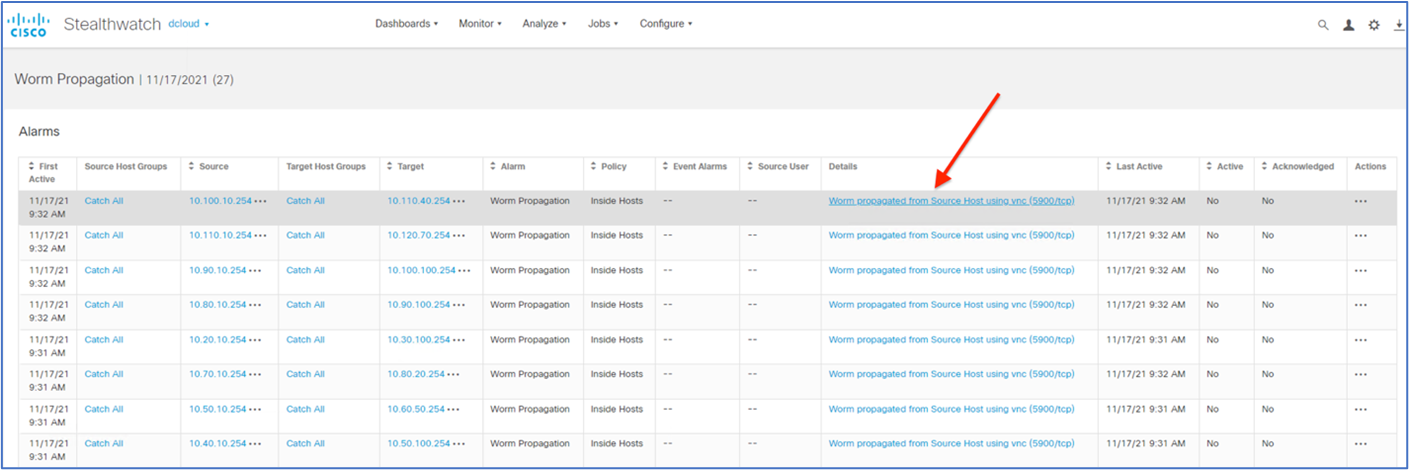Open Actions menu for source 10.50.10.254 row
Screen dimensions: 1409x470
tap(1360, 409)
